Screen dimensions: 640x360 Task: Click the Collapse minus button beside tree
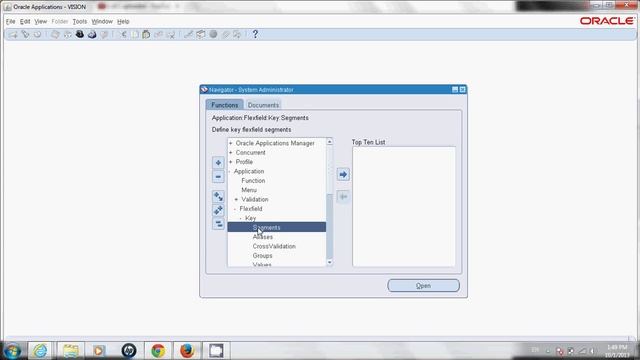coord(218,177)
